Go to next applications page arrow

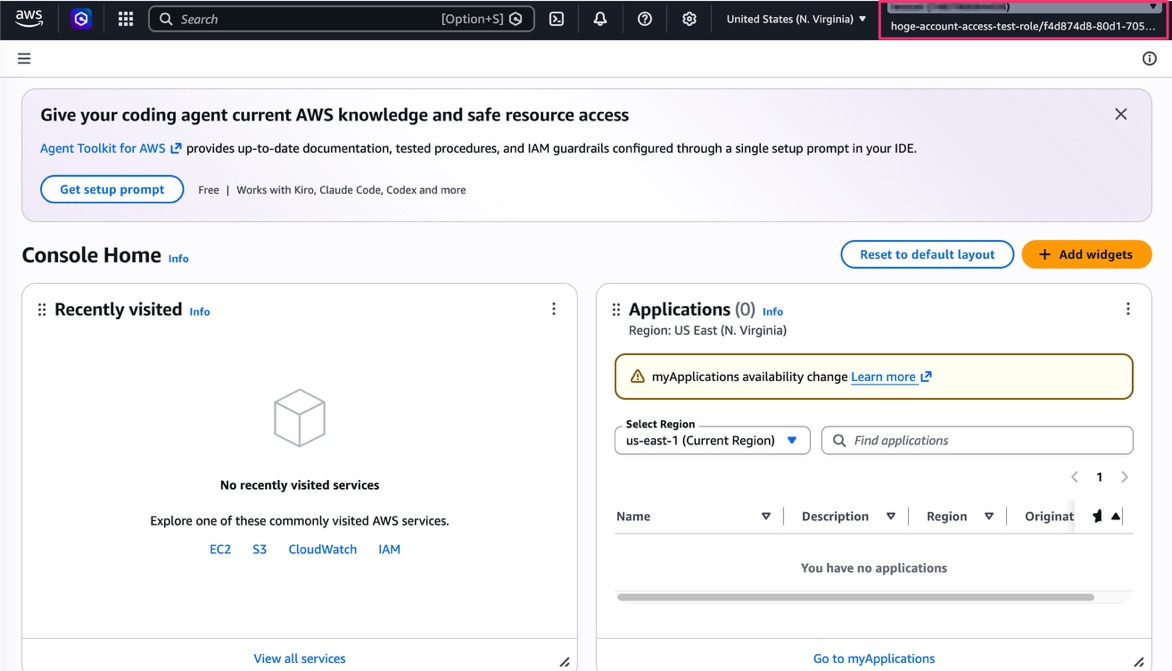[x=1124, y=477]
